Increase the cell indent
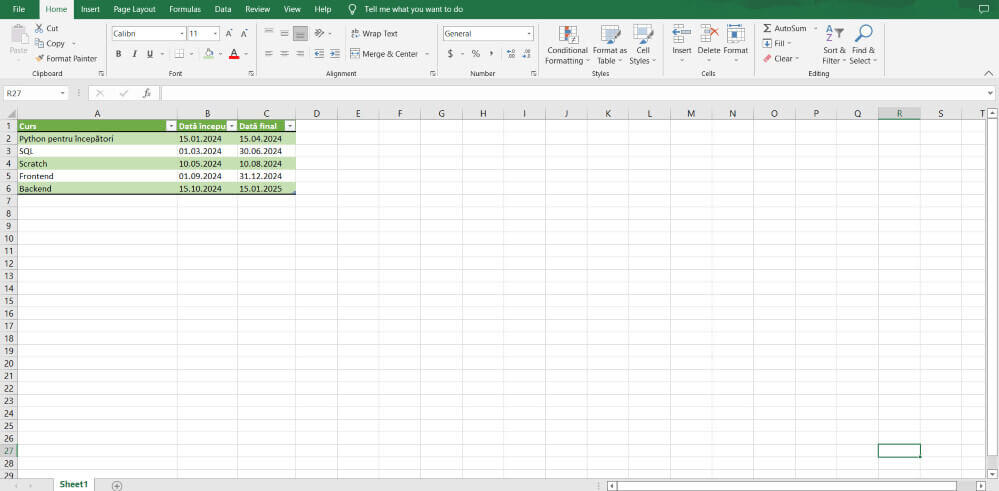This screenshot has width=999, height=491. click(334, 54)
